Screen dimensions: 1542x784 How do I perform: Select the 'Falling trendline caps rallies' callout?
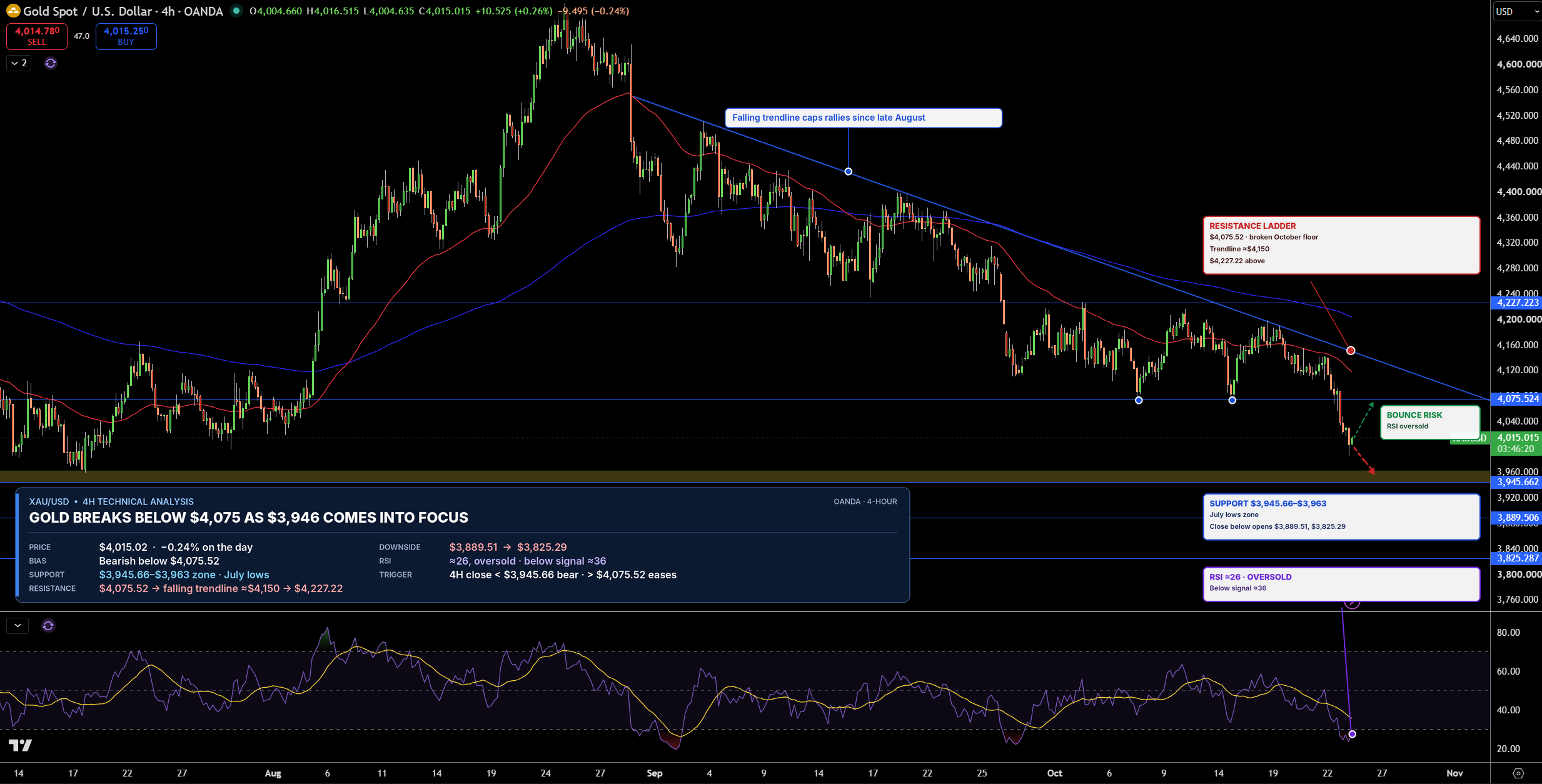pos(863,118)
